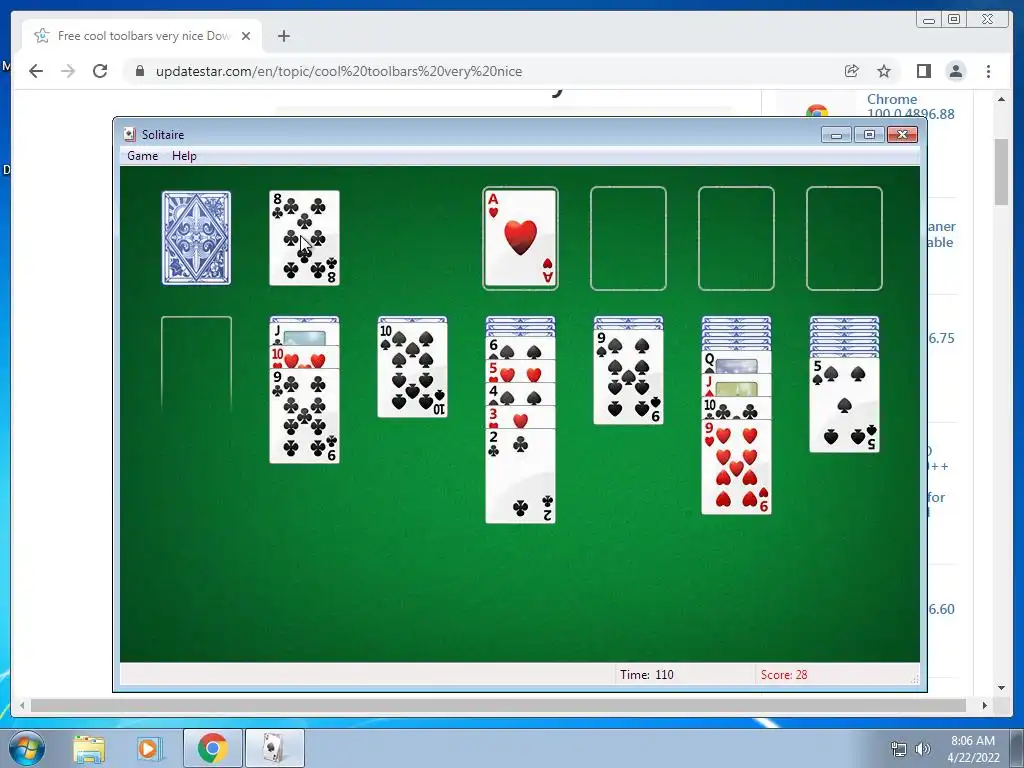Toggle Chrome's side panel
The image size is (1024, 768).
coord(923,71)
